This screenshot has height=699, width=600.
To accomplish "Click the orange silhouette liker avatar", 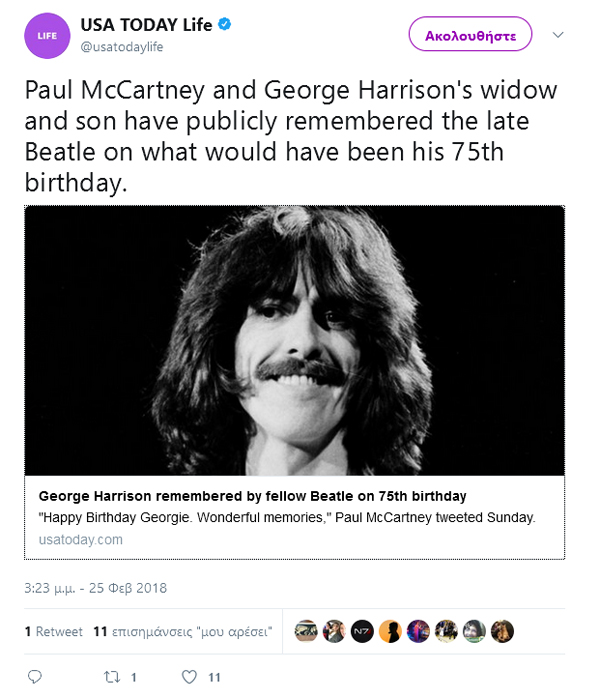I will (390, 631).
